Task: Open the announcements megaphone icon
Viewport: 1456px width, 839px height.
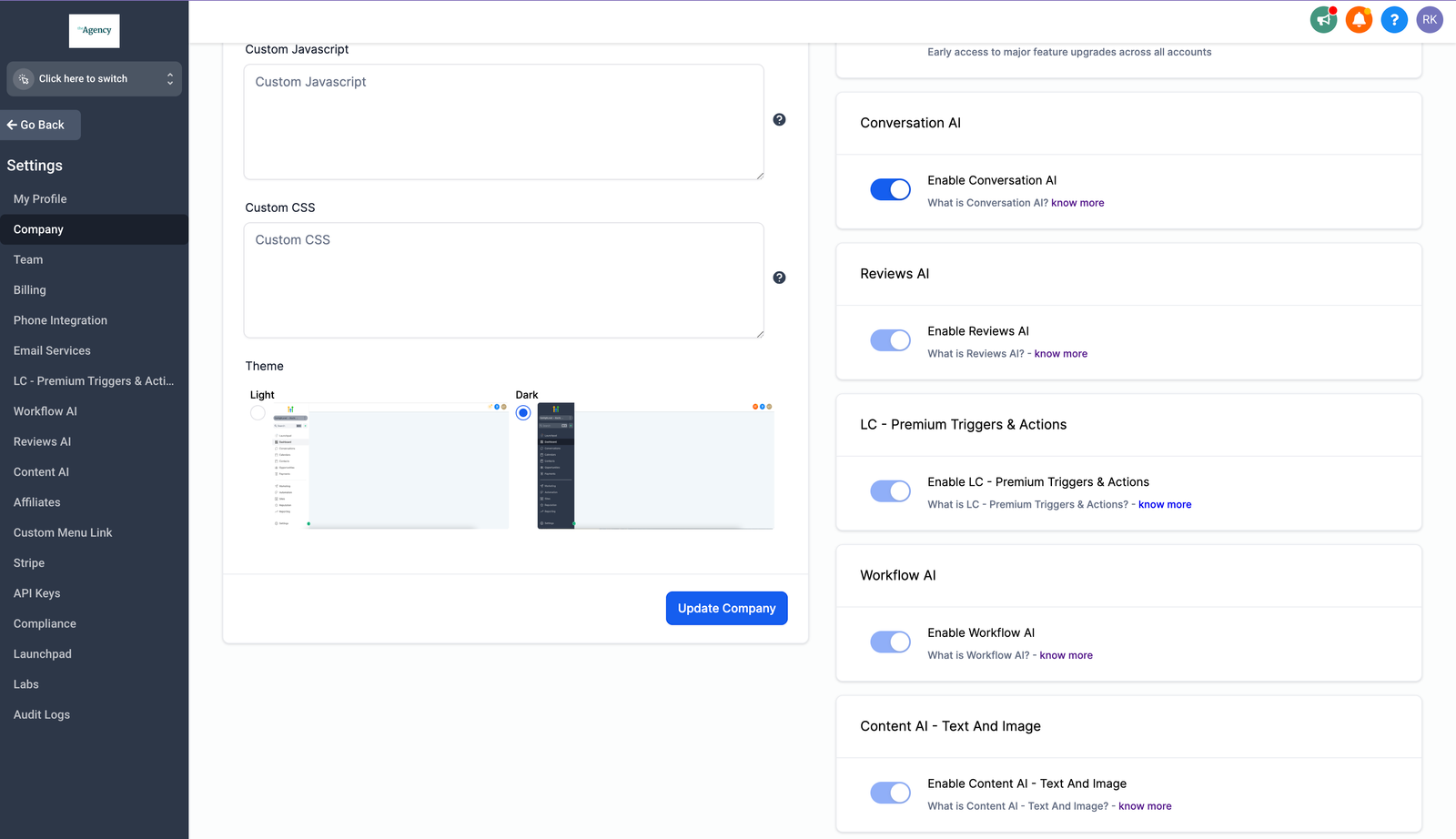Action: click(1323, 19)
